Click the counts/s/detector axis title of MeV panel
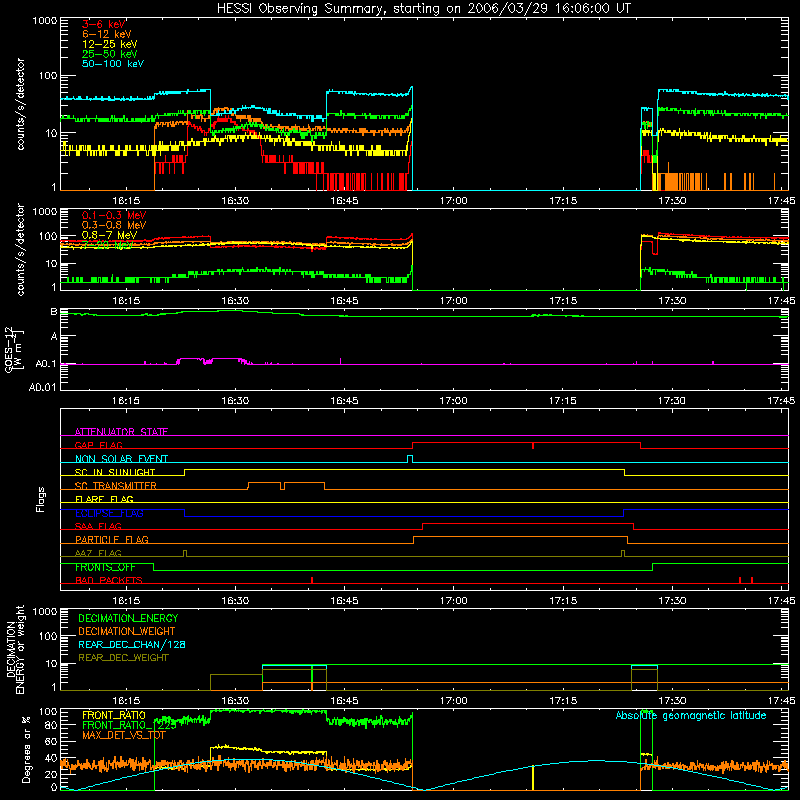The height and width of the screenshot is (800, 800). [x=20, y=249]
